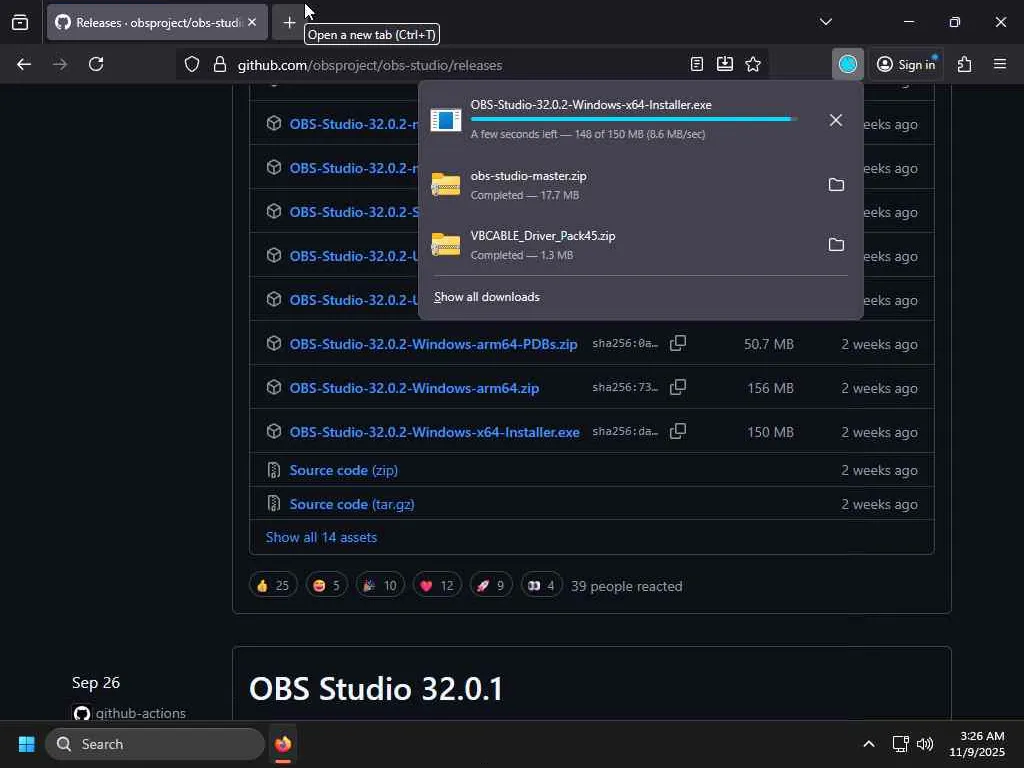Show obs-studio-master.zip in folder
This screenshot has height=768, width=1024.
(836, 185)
